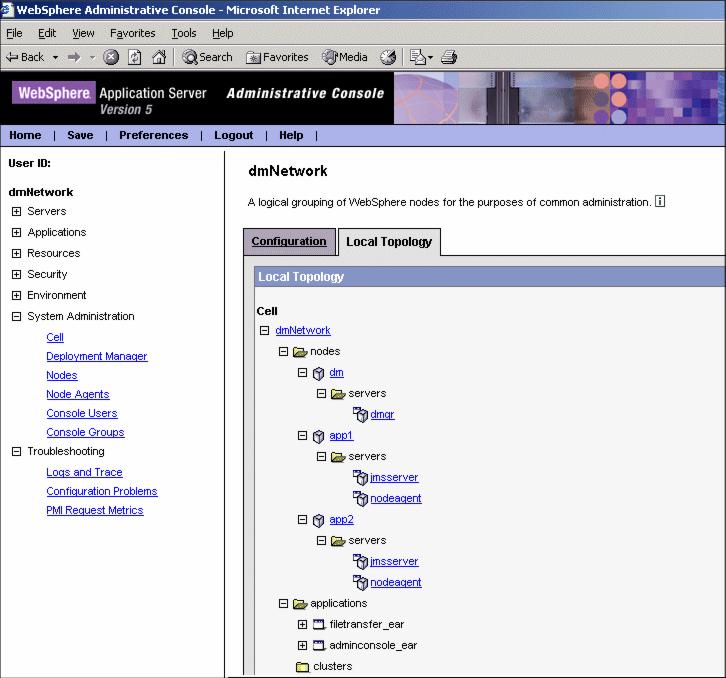Screen dimensions: 726x678
Task: Open Preferences in the console menu bar
Action: click(154, 135)
